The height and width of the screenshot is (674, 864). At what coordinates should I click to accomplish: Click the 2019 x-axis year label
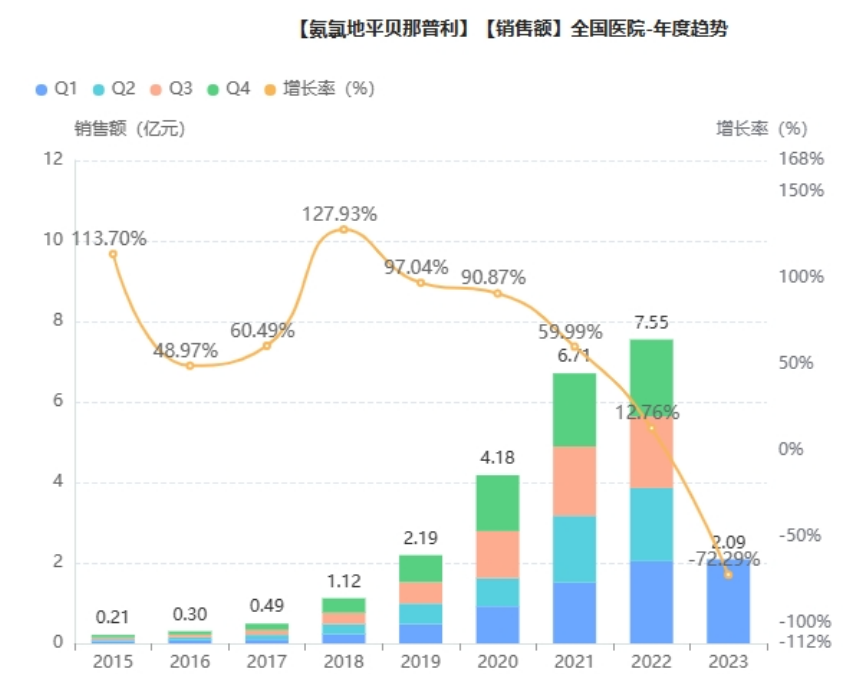[x=420, y=661]
